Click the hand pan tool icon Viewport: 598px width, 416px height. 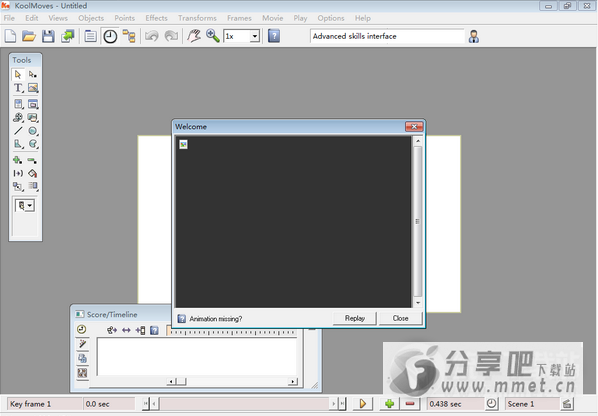point(194,36)
